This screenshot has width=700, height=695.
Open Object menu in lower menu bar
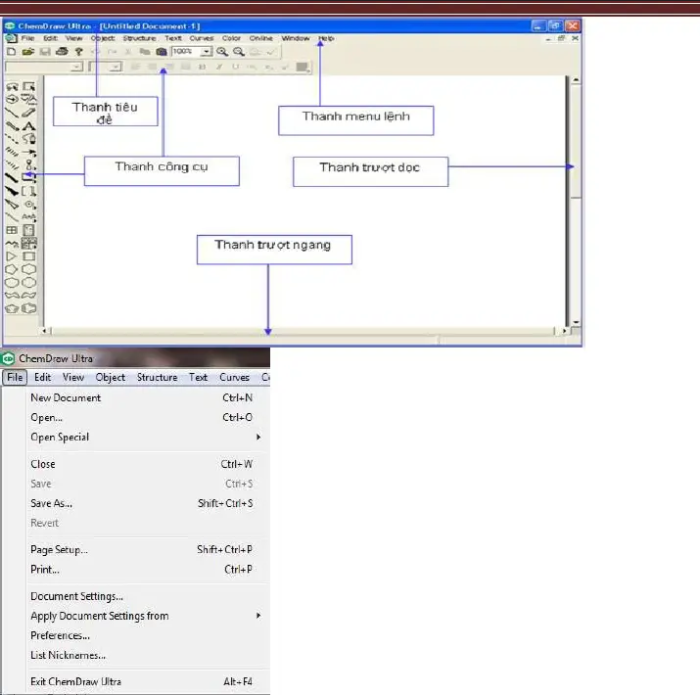[110, 377]
